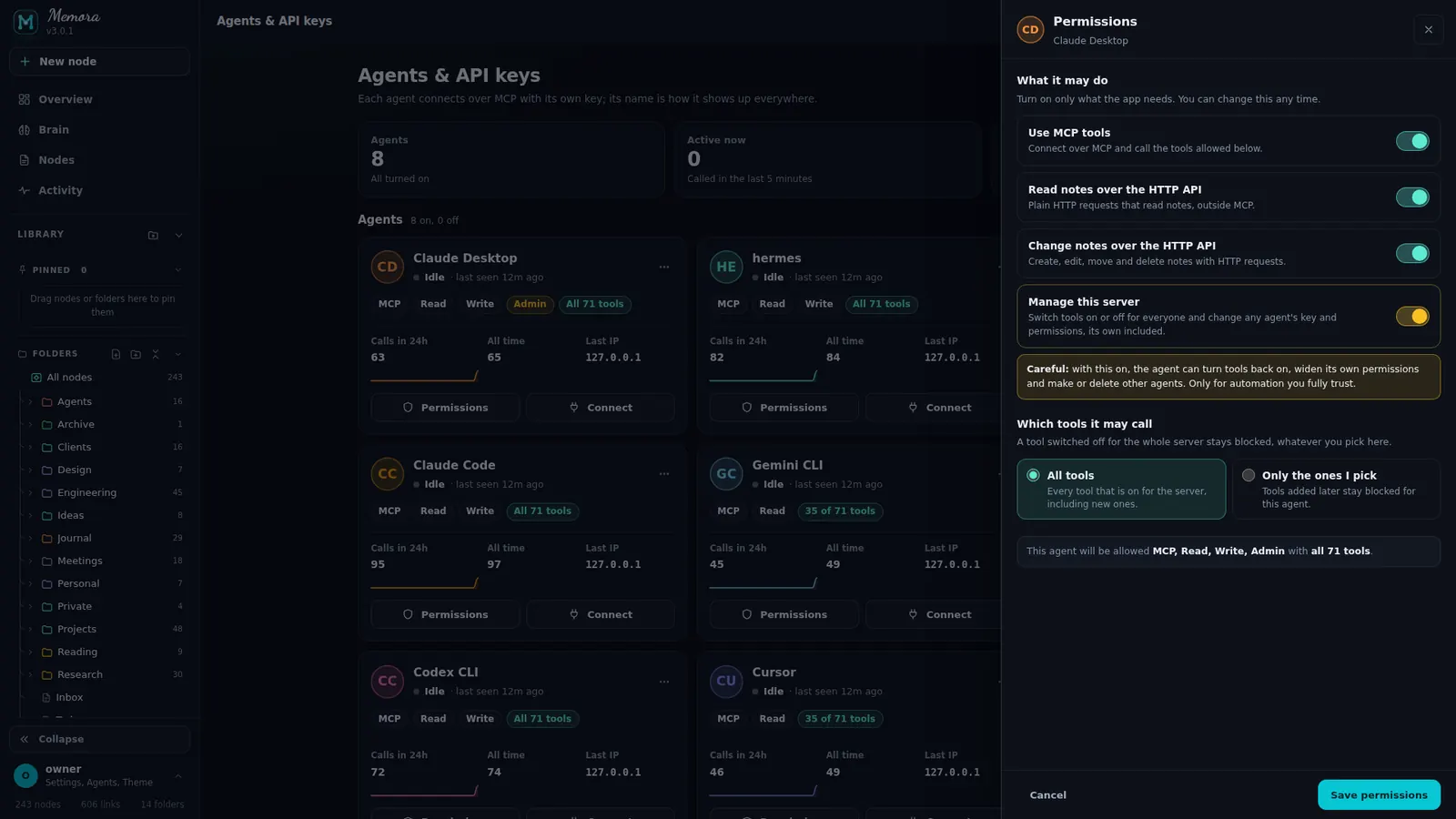The height and width of the screenshot is (819, 1456).
Task: Click the hermes HE avatar
Action: 726,267
